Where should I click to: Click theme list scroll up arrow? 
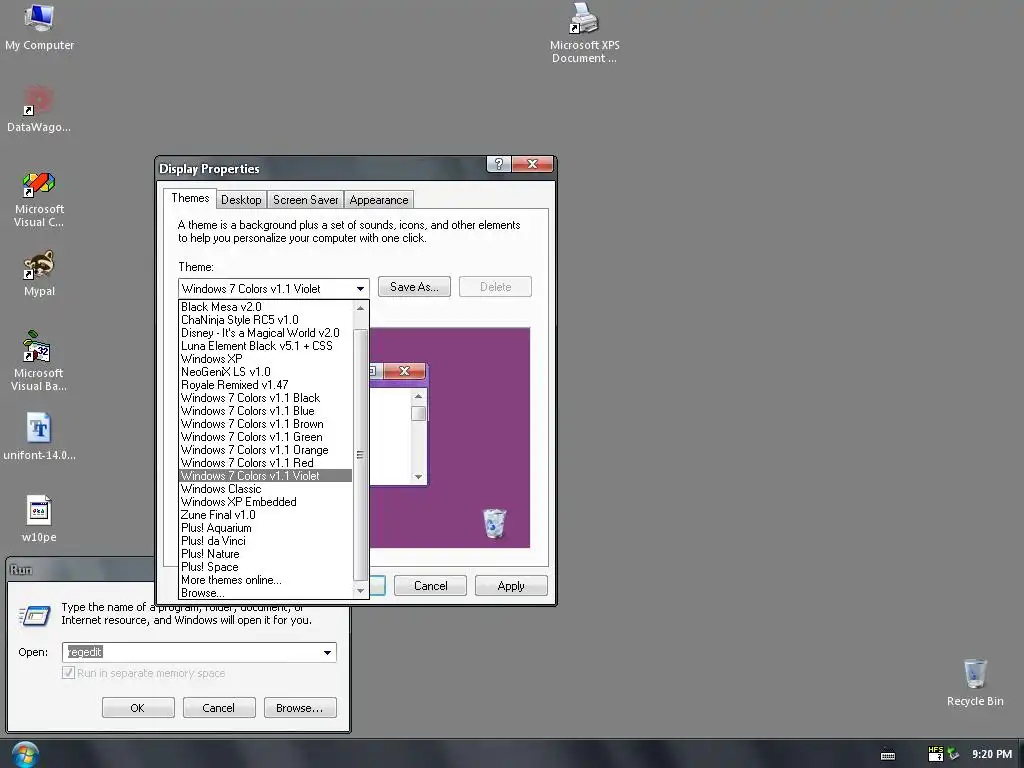(360, 308)
